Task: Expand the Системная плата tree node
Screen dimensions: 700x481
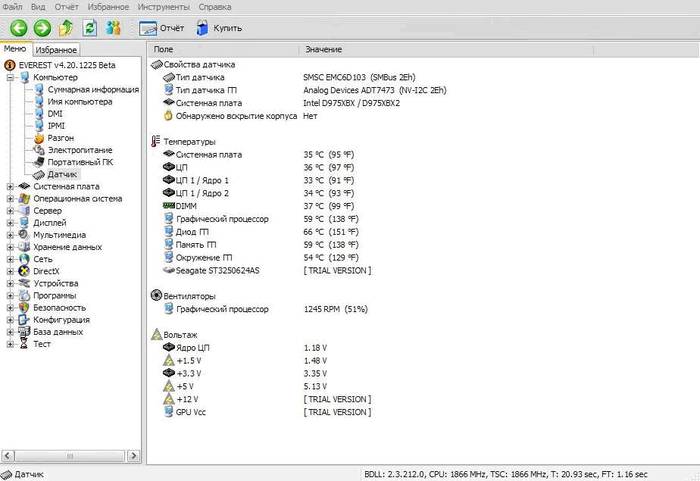Action: coord(10,186)
